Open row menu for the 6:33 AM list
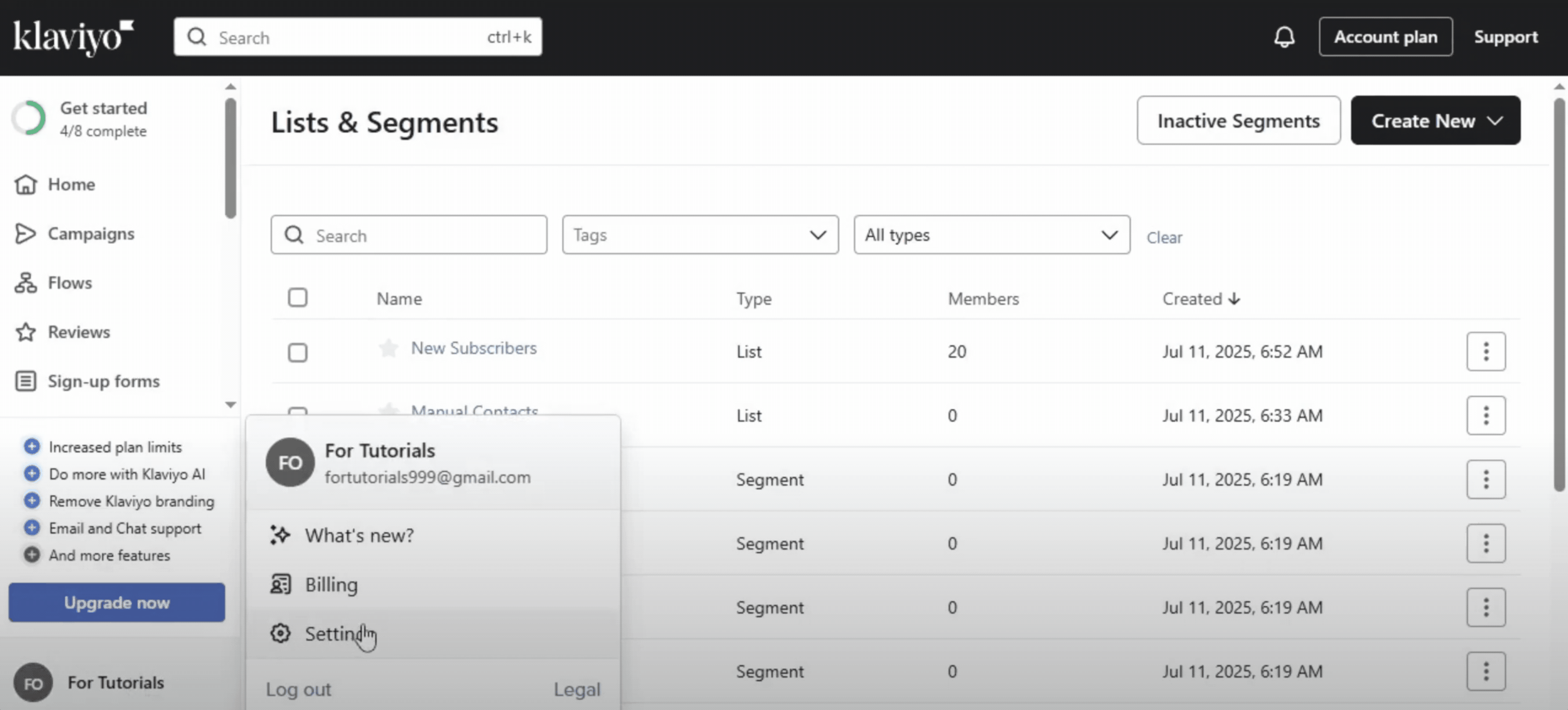Screen dimensions: 1568x710 point(1486,416)
